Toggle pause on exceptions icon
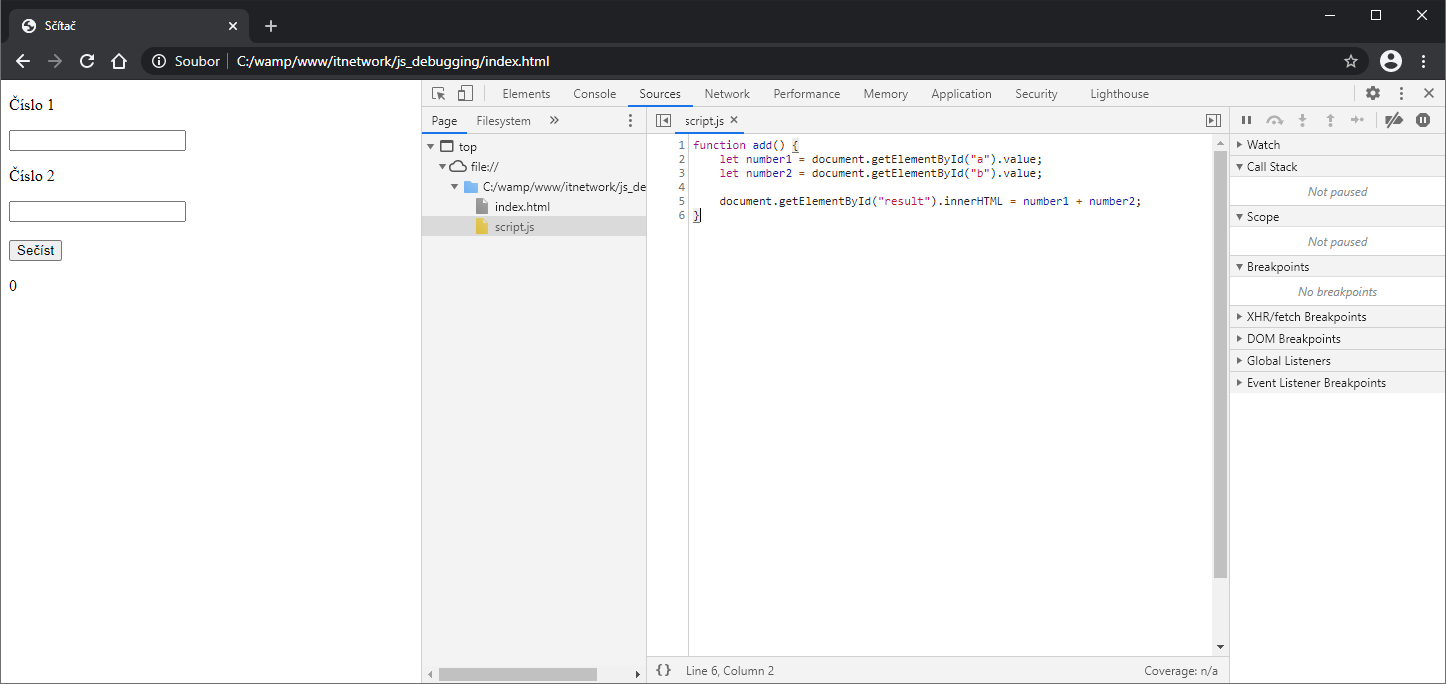This screenshot has width=1446, height=684. click(x=1423, y=120)
